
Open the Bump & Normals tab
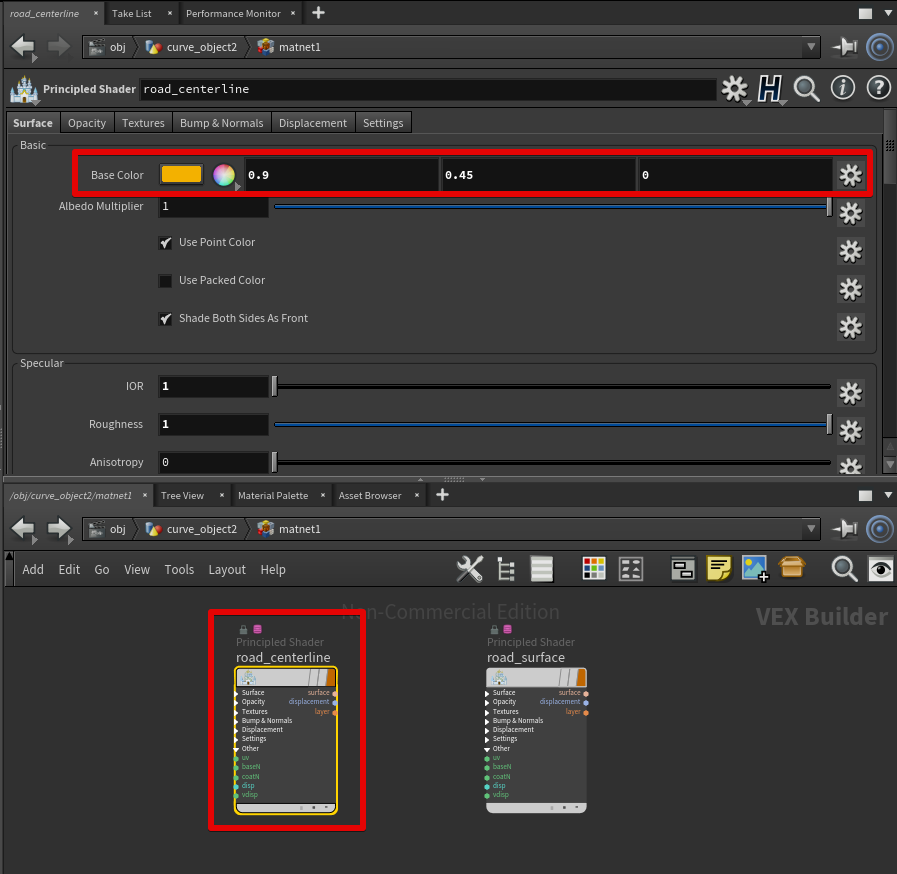(221, 123)
